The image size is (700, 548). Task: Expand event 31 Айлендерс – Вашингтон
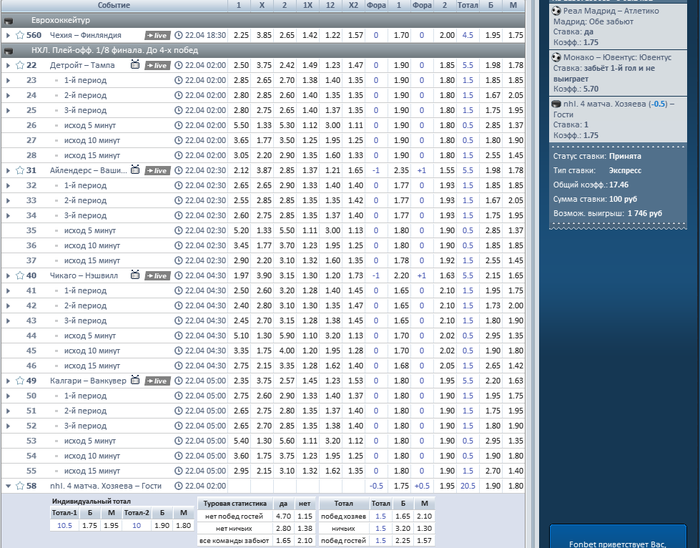pos(8,170)
